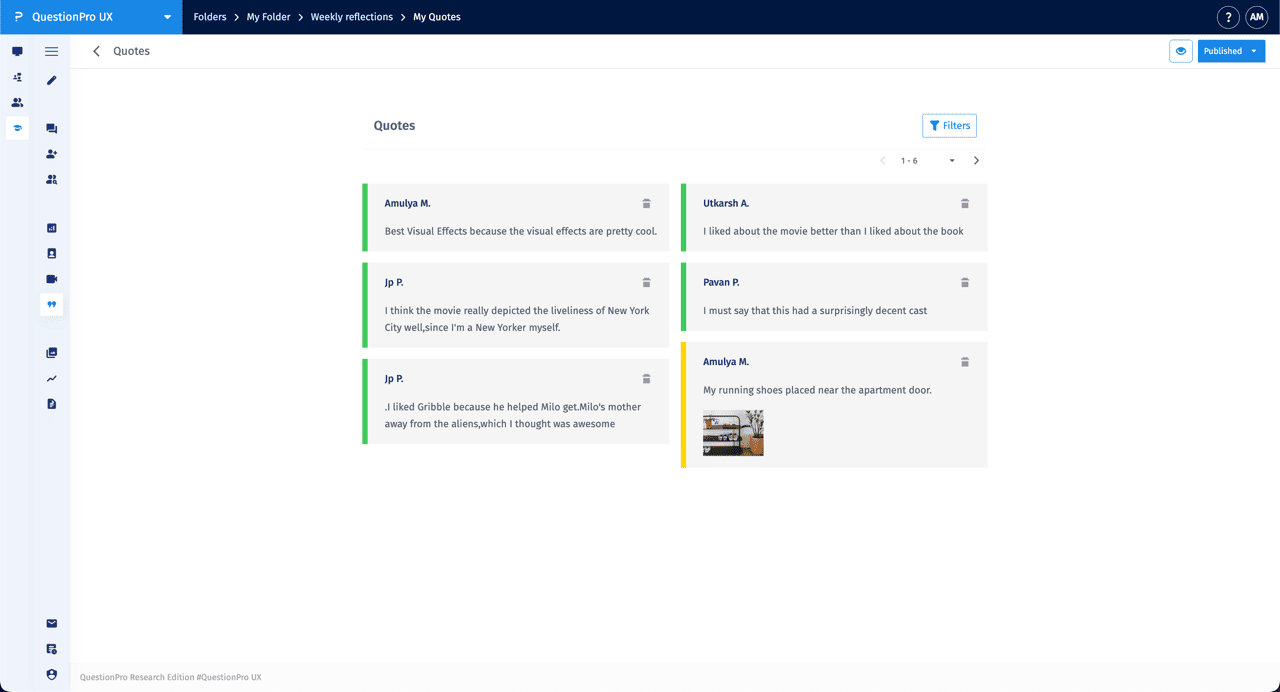Toggle the hamburger menu to collapse sidebar
Screen dimensions: 1280x692
point(52,51)
